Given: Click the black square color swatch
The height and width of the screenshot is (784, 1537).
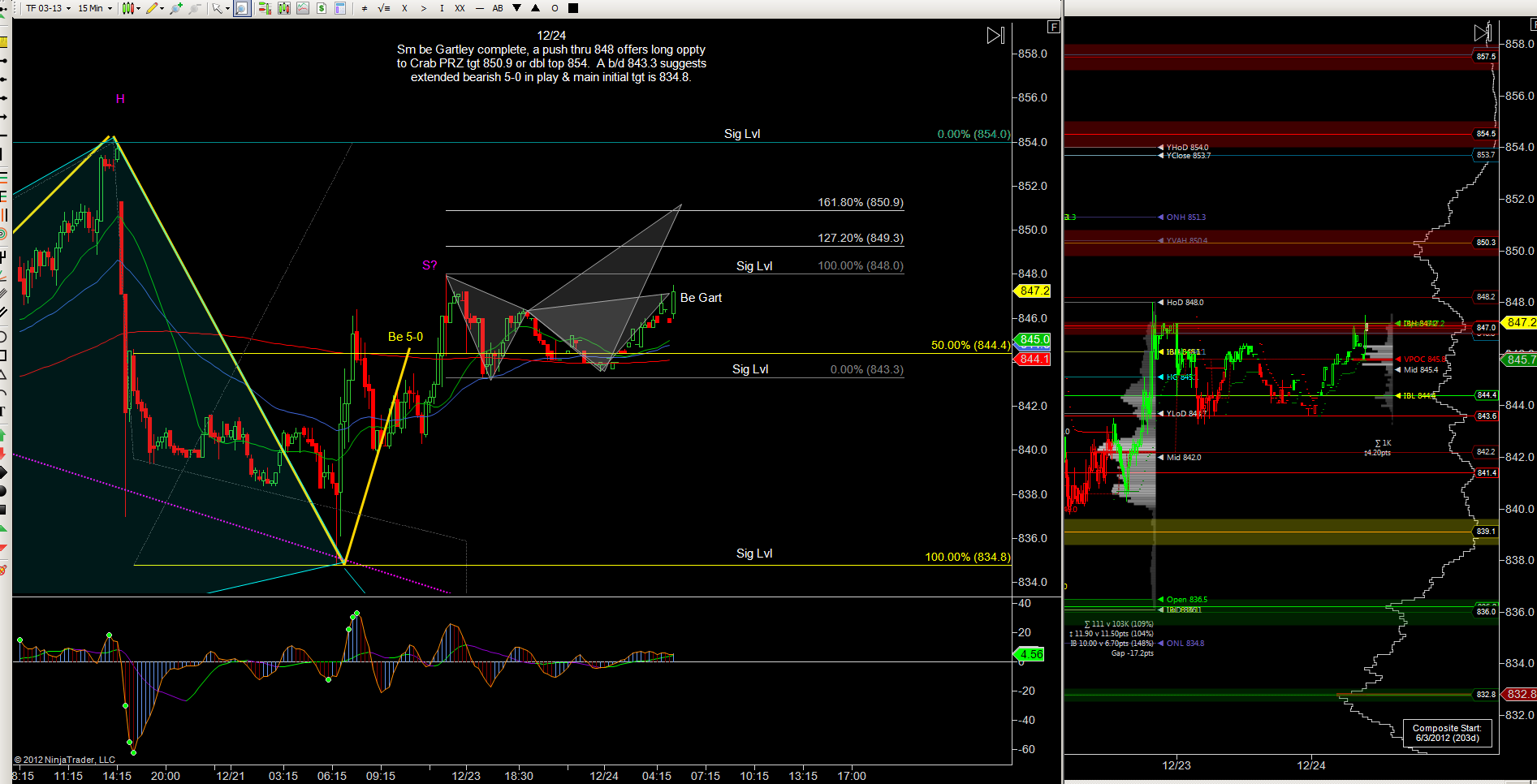Looking at the screenshot, I should 573,8.
